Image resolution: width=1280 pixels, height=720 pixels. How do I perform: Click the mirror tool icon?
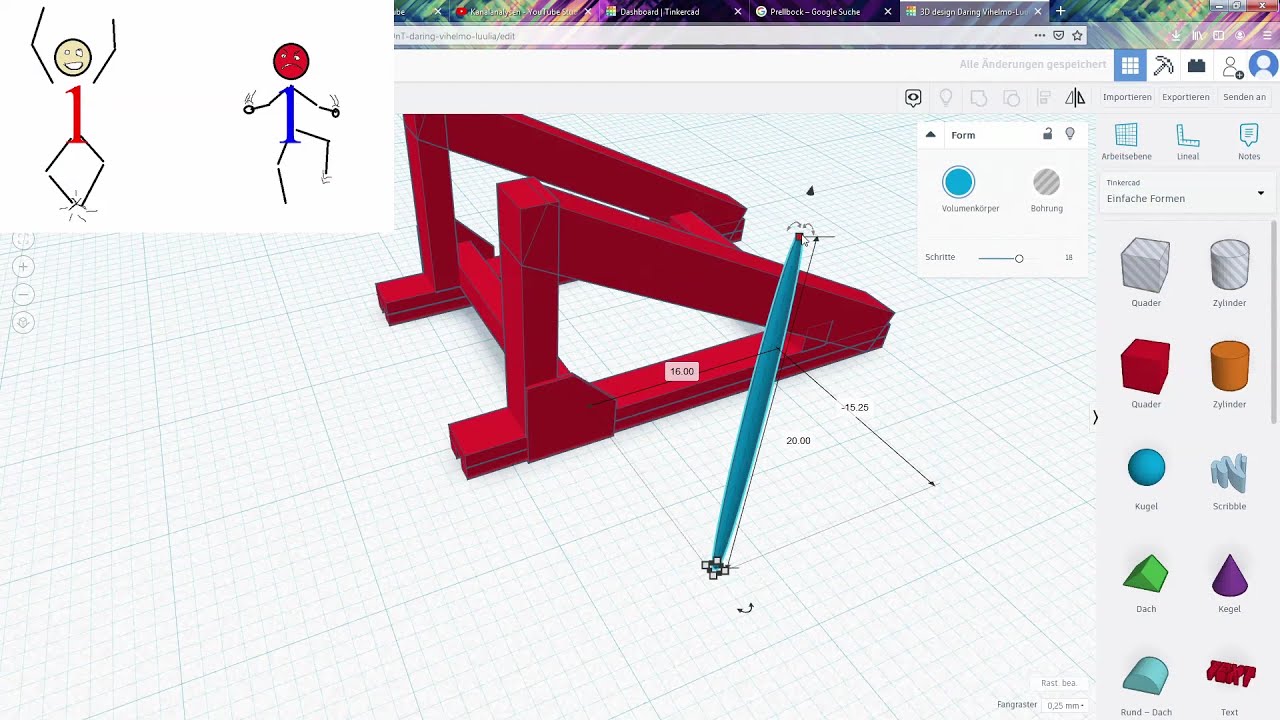tap(1075, 97)
